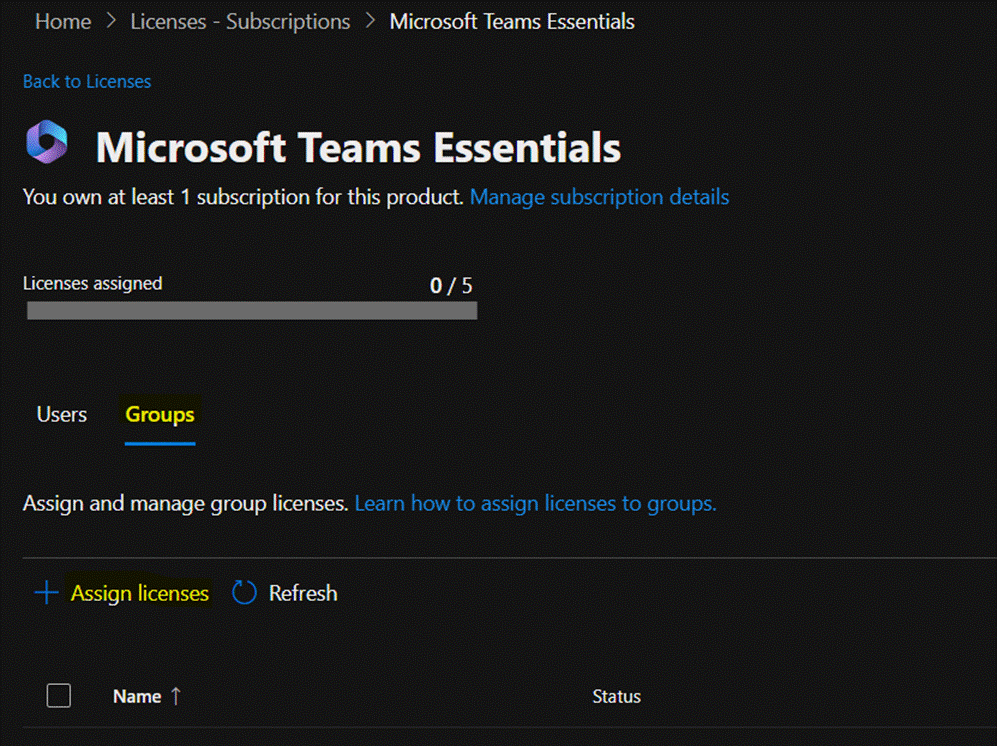Click the Status column header
The height and width of the screenshot is (746, 997).
(x=616, y=696)
